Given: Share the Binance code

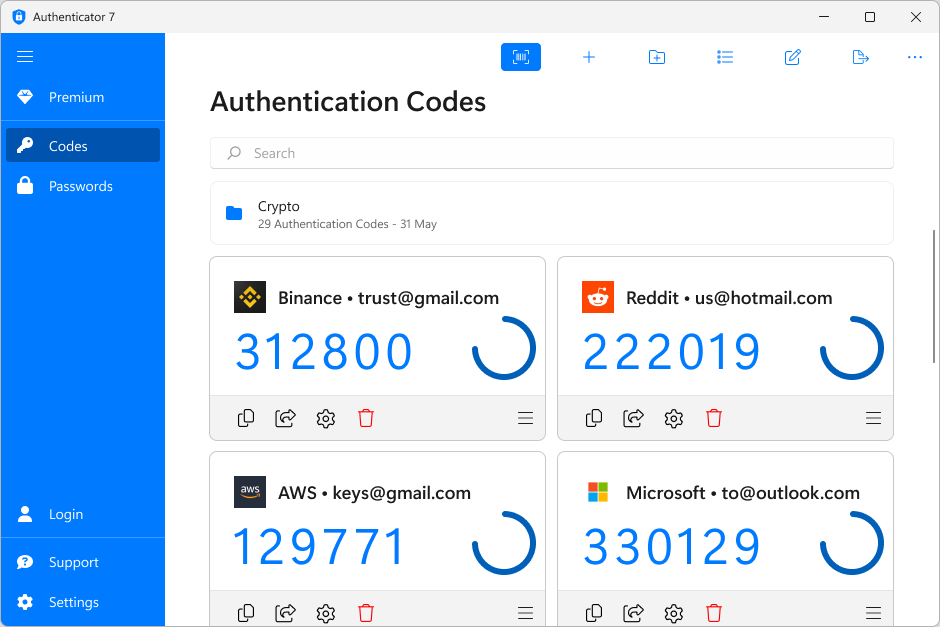Looking at the screenshot, I should [x=285, y=418].
